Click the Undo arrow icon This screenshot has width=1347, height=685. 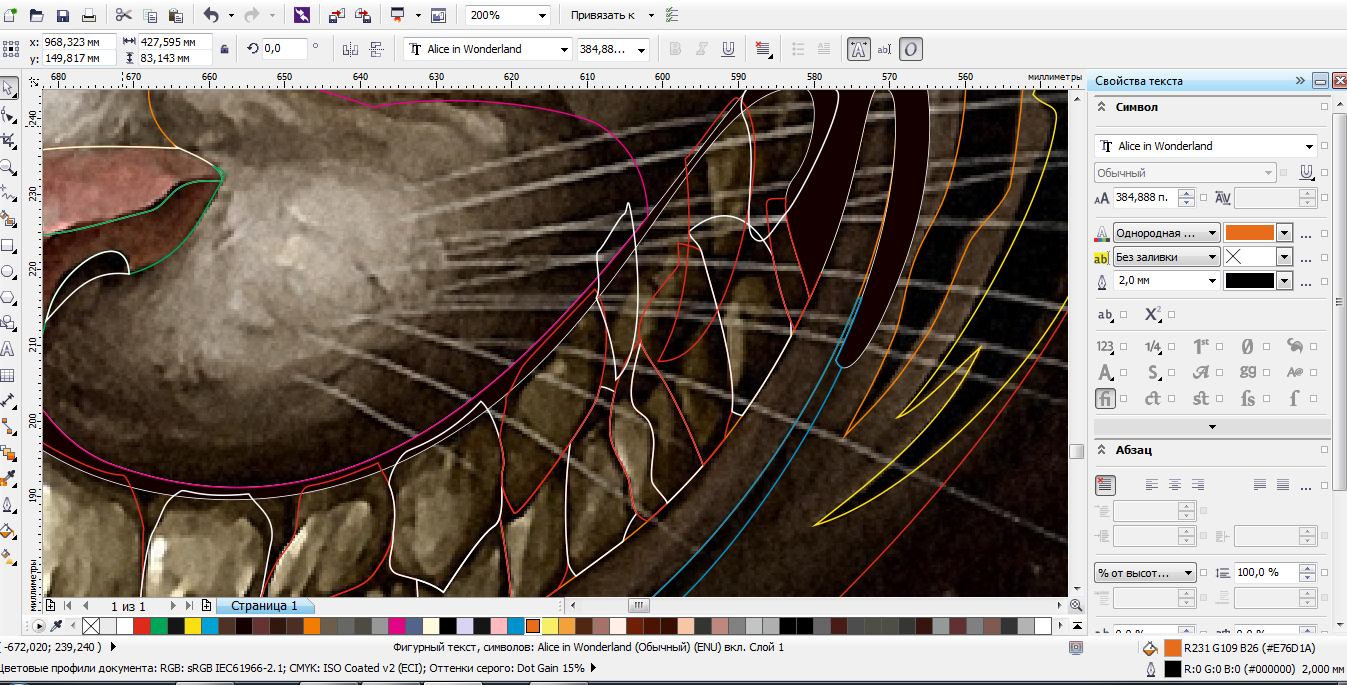pos(210,15)
